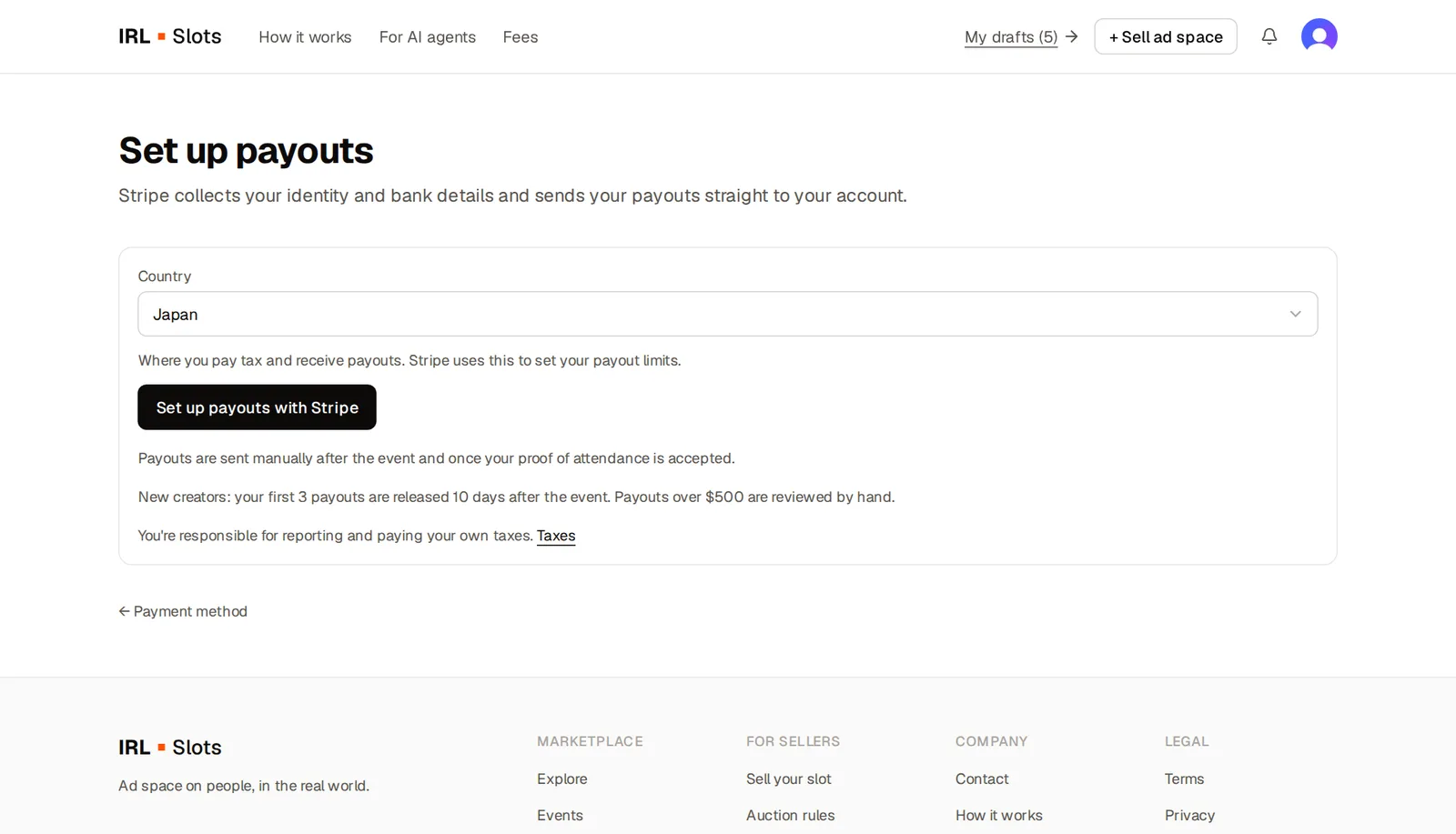Open the Taxes link
The height and width of the screenshot is (834, 1456).
[x=556, y=536]
